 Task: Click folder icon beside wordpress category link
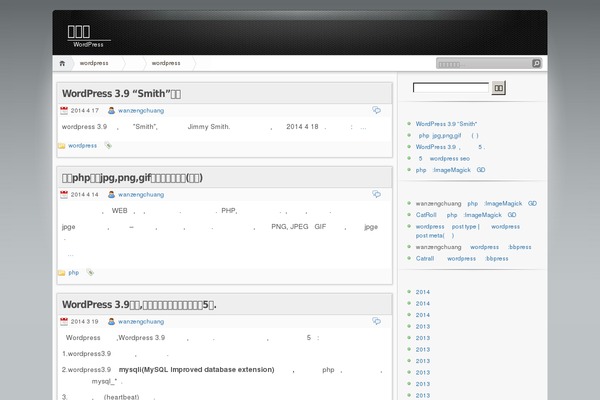coord(61,146)
